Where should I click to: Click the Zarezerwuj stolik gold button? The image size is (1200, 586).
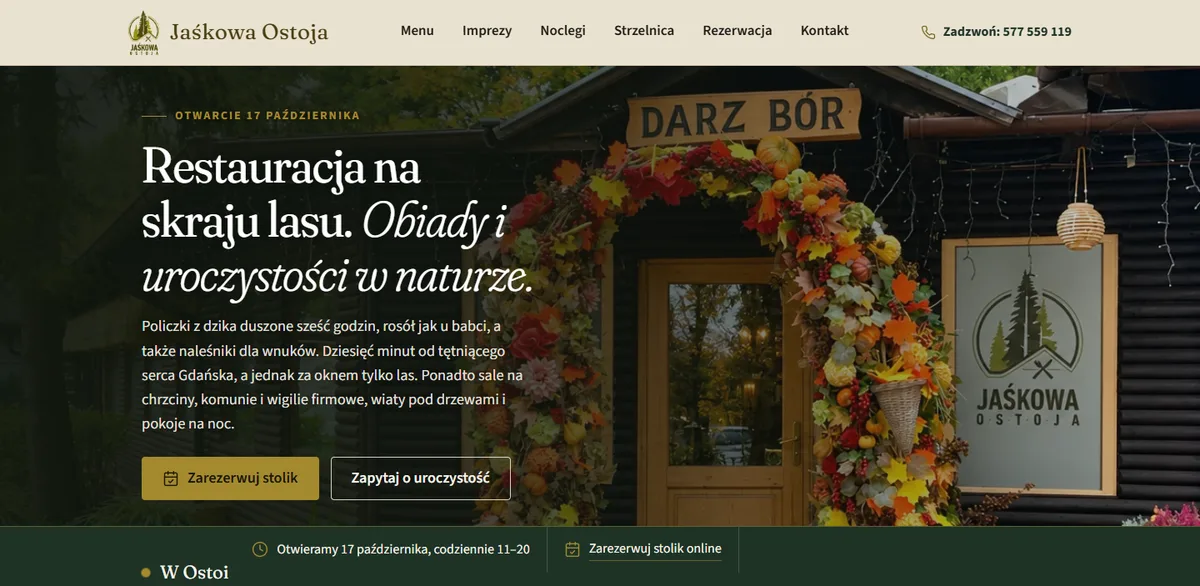(x=230, y=478)
